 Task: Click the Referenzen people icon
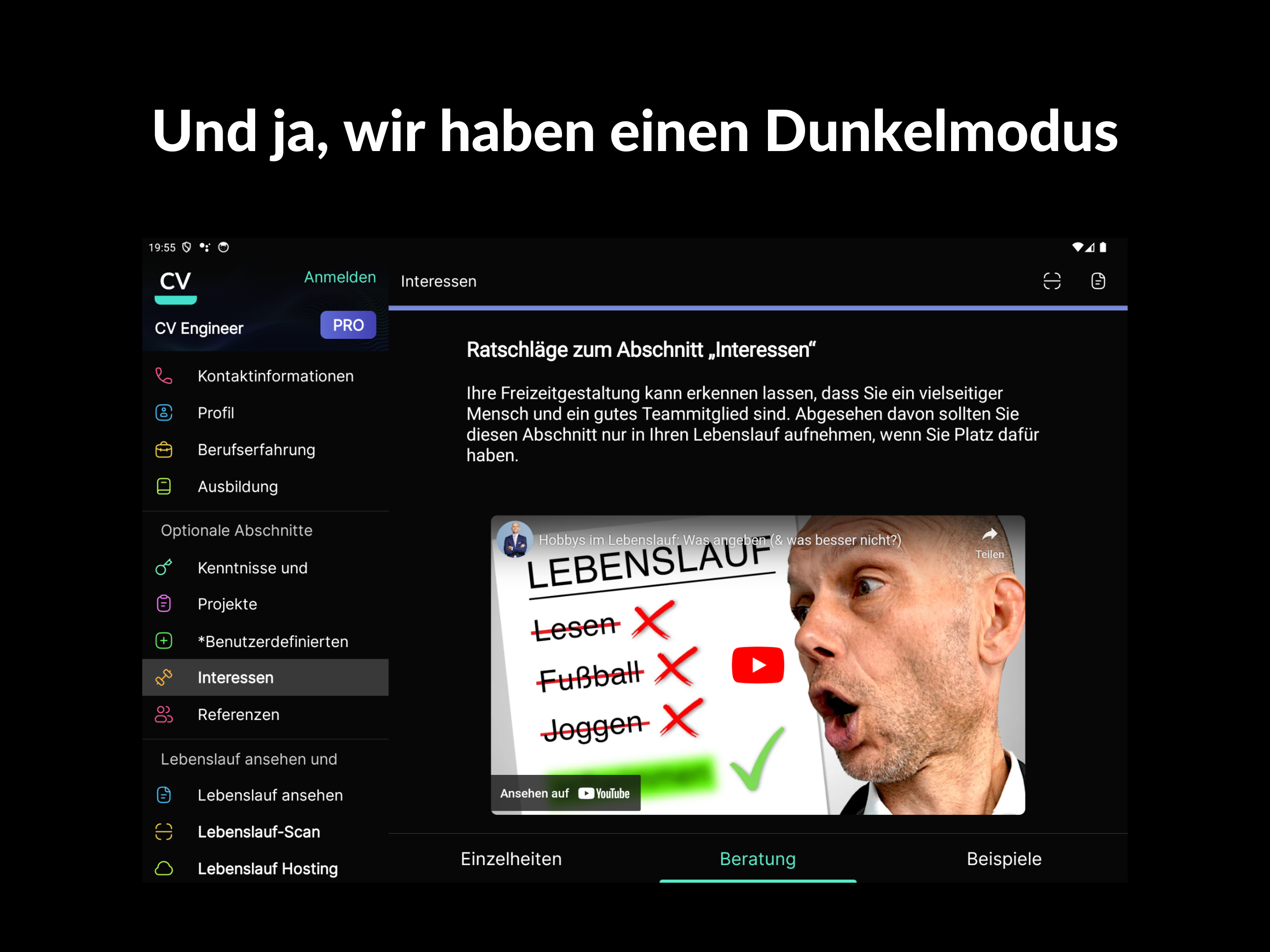(x=164, y=714)
